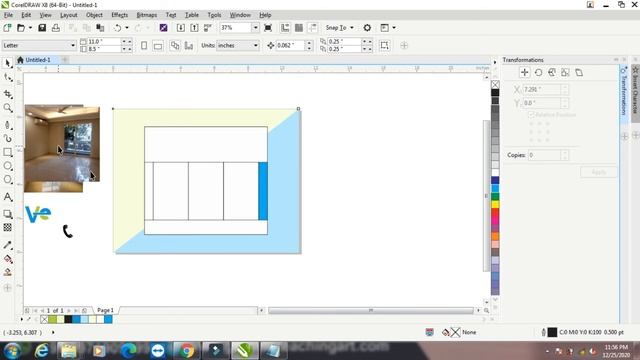The image size is (640, 360).
Task: Toggle show rulers button
Action: [285, 28]
